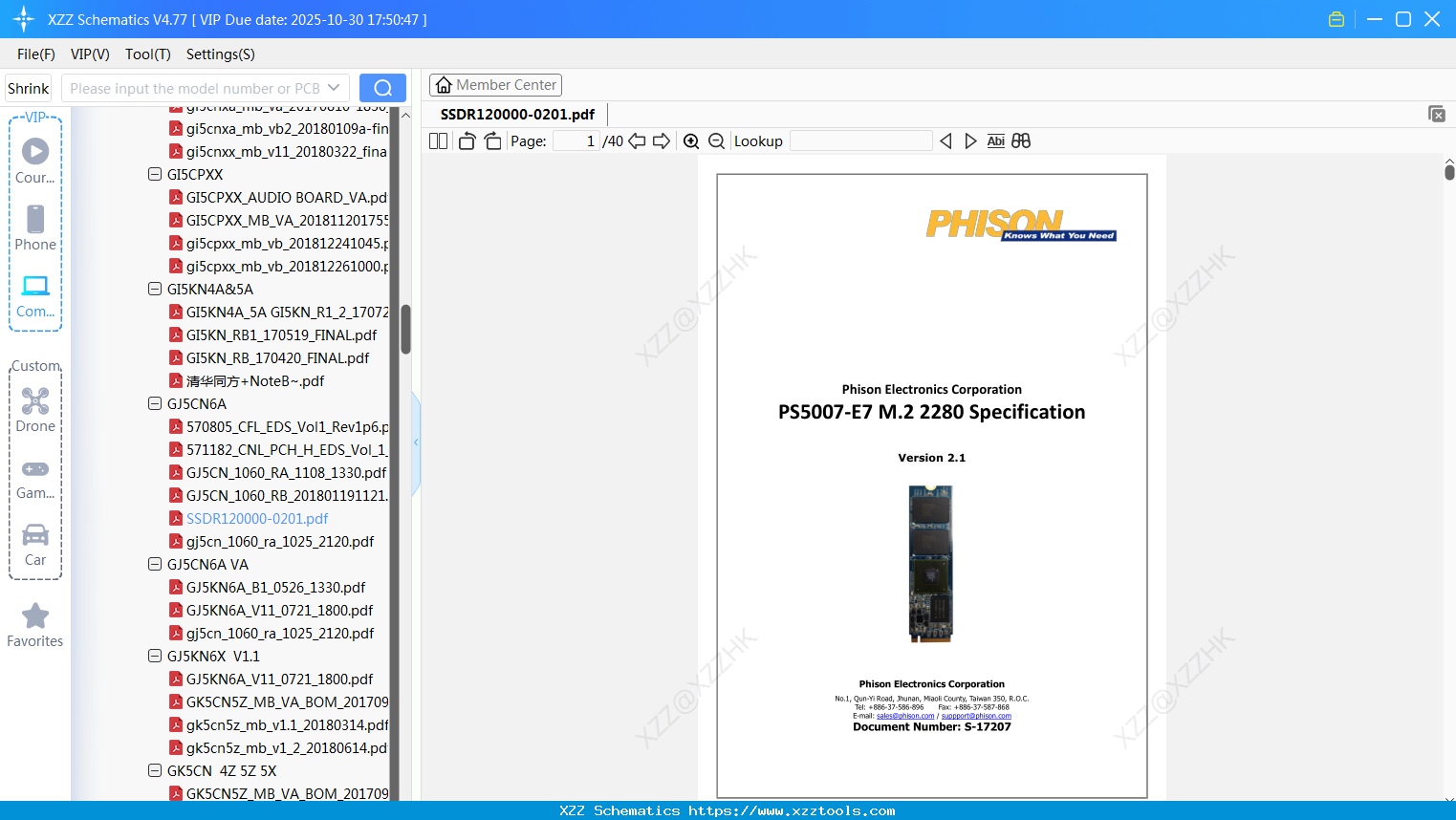Collapse the GJ5KN6X V1.1 folder
Image resolution: width=1456 pixels, height=820 pixels.
click(155, 657)
